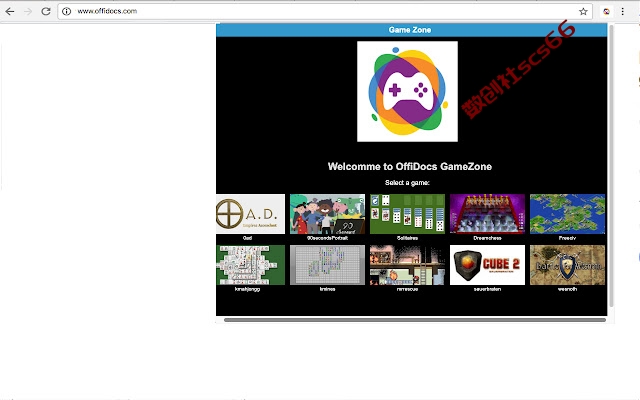
Task: Click the Welcomme to OffiDocs GameZone heading
Action: (x=410, y=167)
